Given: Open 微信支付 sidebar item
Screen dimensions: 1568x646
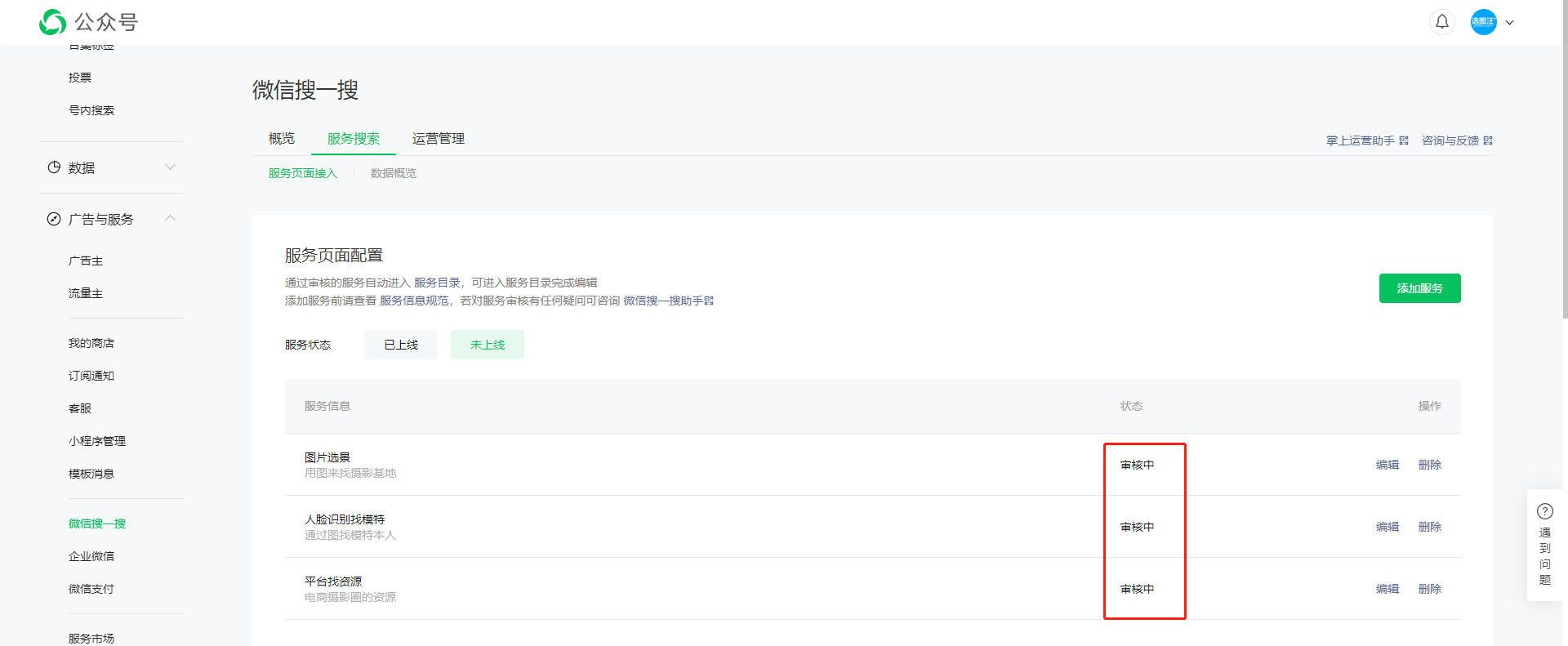Looking at the screenshot, I should point(91,589).
